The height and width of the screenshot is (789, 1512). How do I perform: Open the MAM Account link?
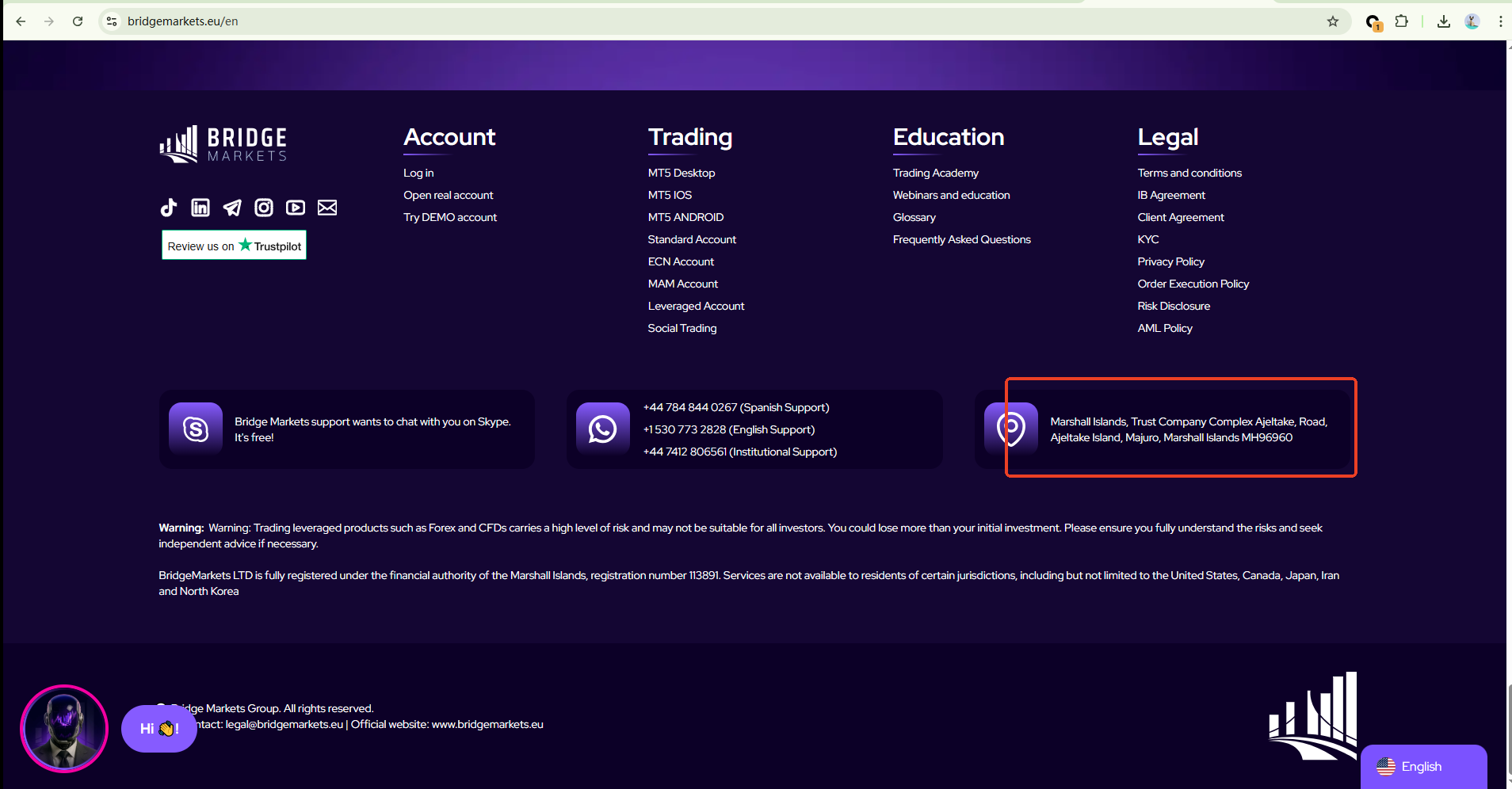(x=683, y=284)
